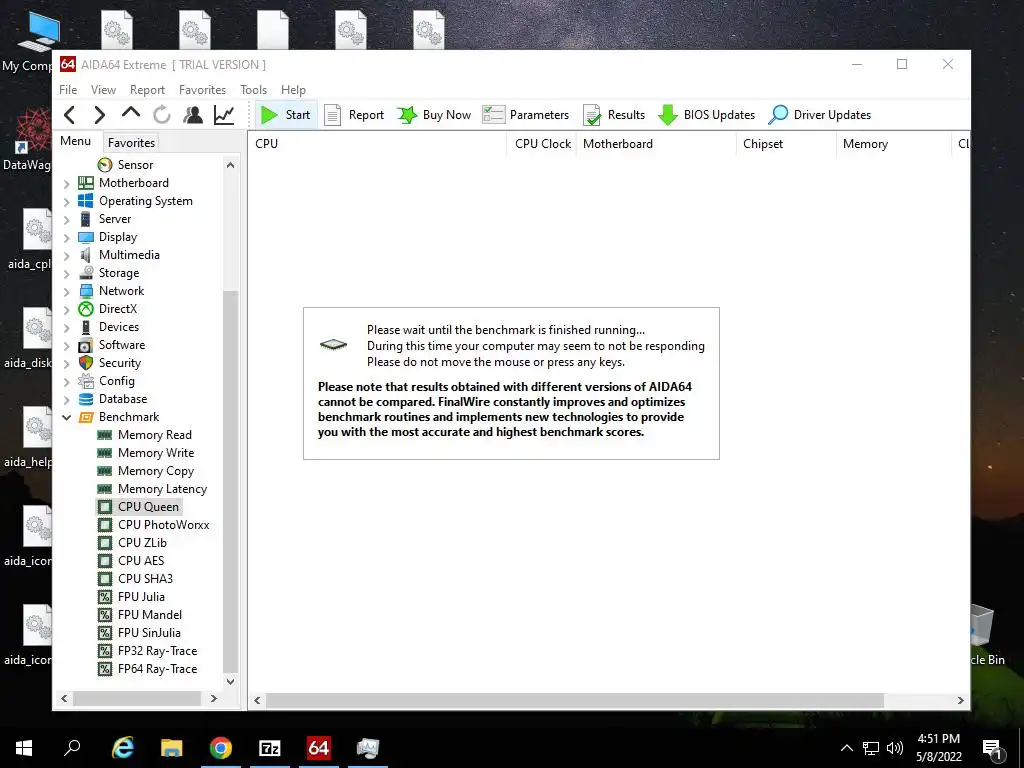Open benchmark Results
The height and width of the screenshot is (768, 1024).
pyautogui.click(x=614, y=115)
